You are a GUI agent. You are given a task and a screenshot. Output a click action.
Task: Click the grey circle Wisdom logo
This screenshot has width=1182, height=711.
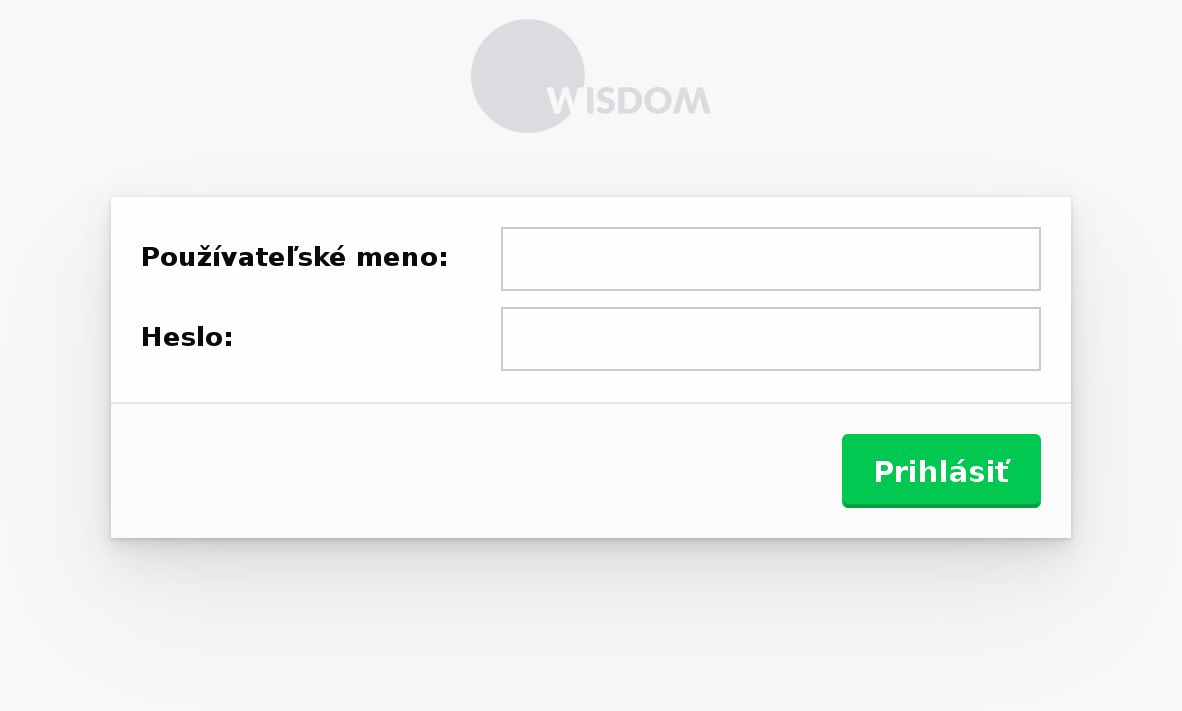pos(528,76)
